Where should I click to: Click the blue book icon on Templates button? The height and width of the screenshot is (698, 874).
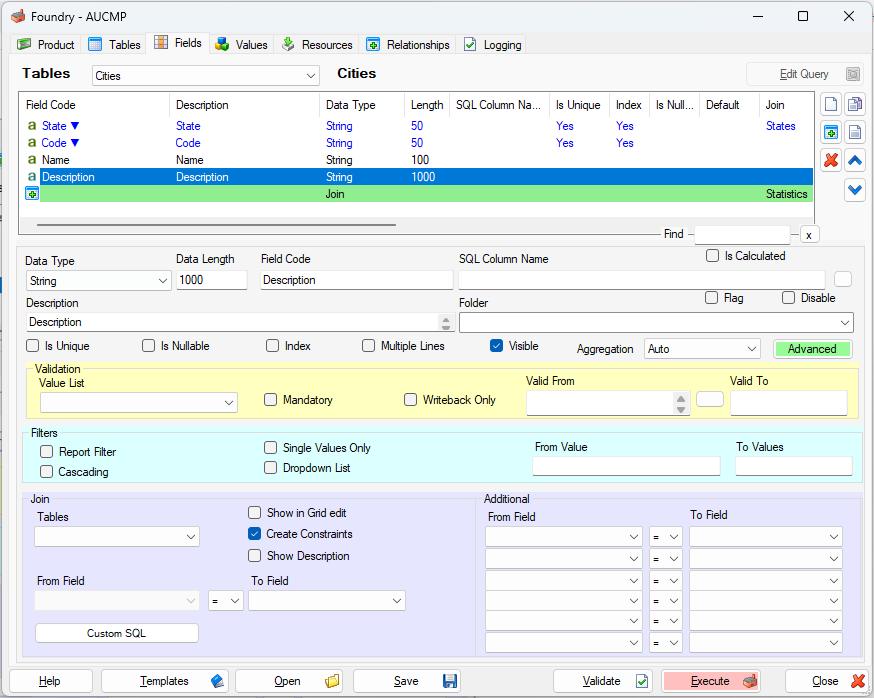coord(217,681)
